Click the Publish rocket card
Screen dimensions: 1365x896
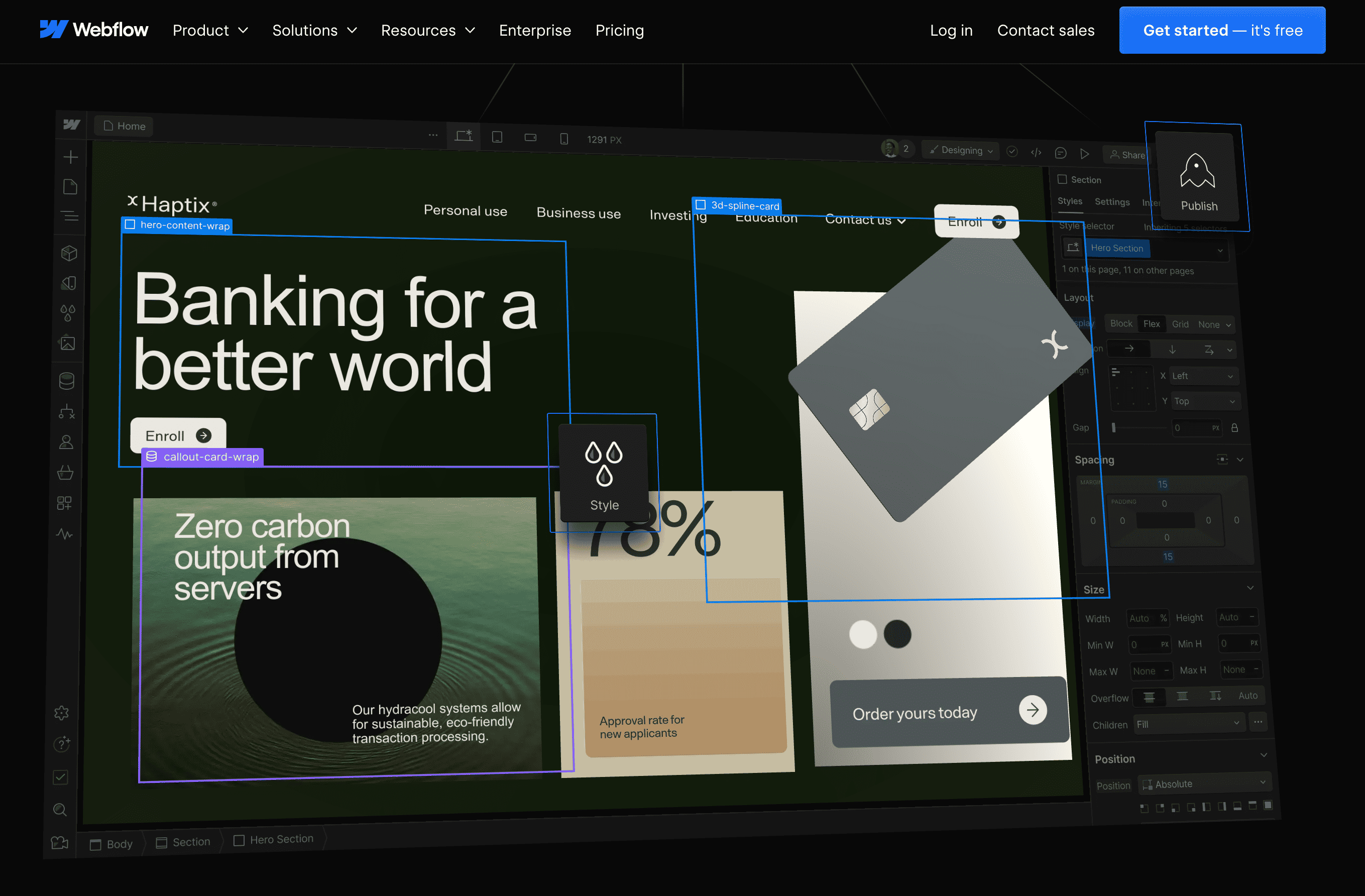tap(1197, 177)
